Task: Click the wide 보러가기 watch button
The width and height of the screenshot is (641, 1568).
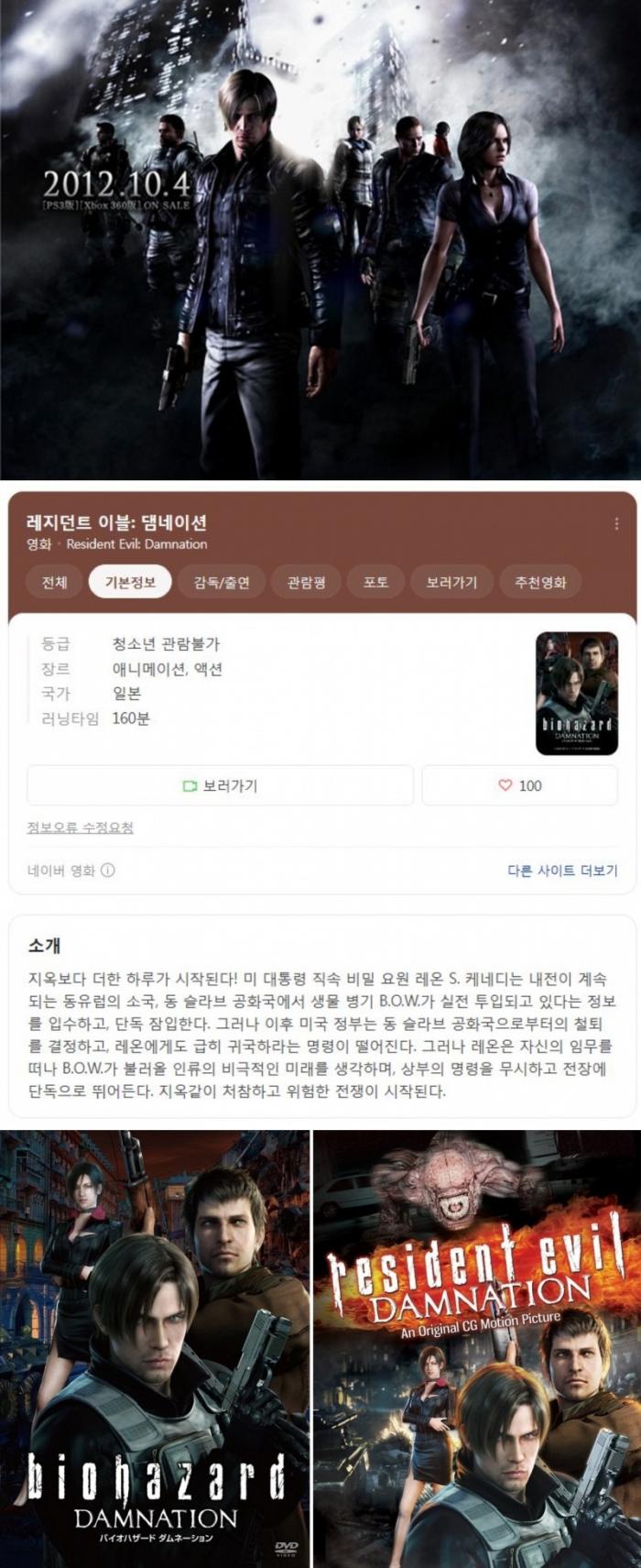Action: click(x=220, y=785)
